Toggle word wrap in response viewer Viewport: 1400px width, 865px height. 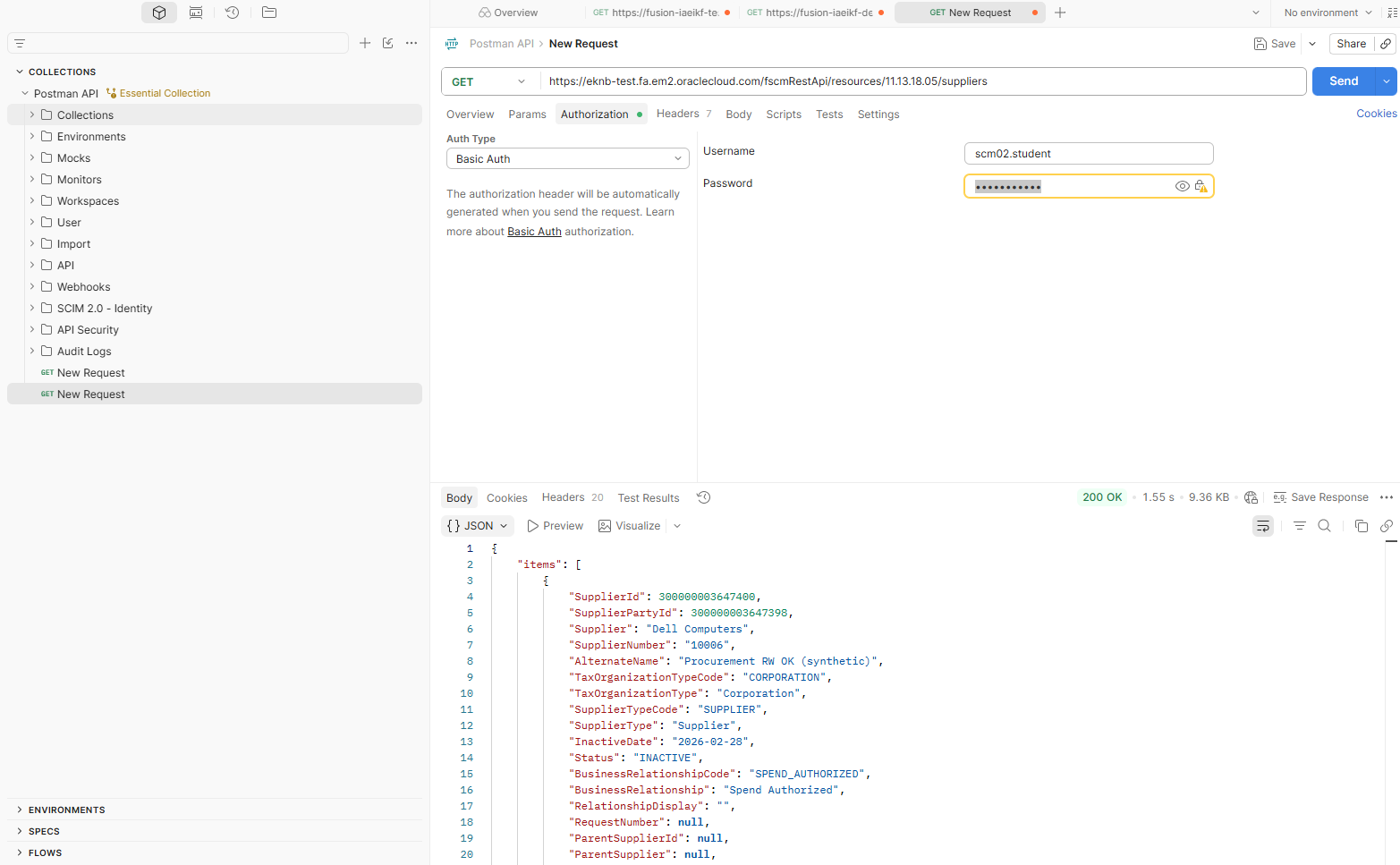pos(1263,526)
